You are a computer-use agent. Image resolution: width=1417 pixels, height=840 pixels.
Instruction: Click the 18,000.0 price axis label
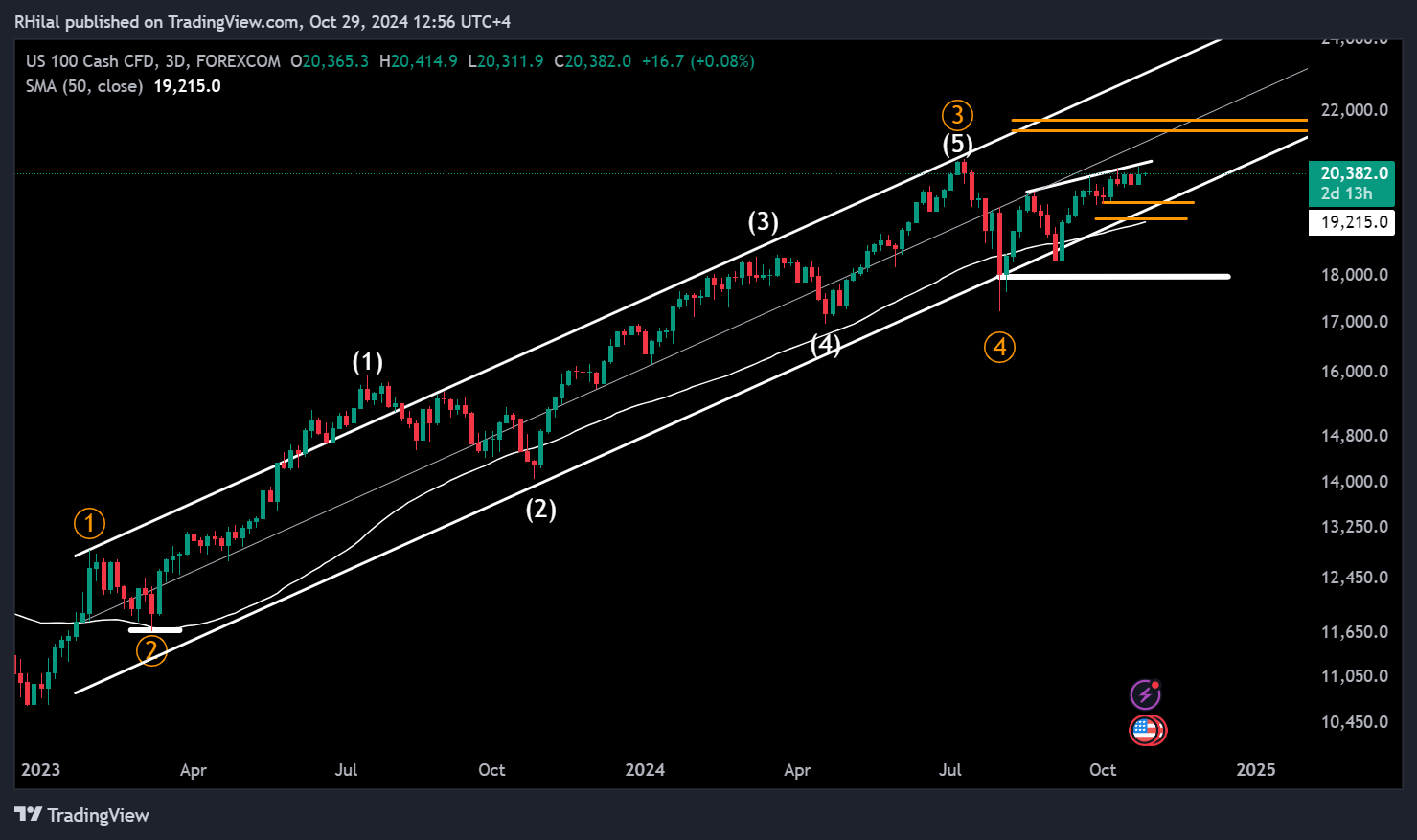click(1354, 275)
